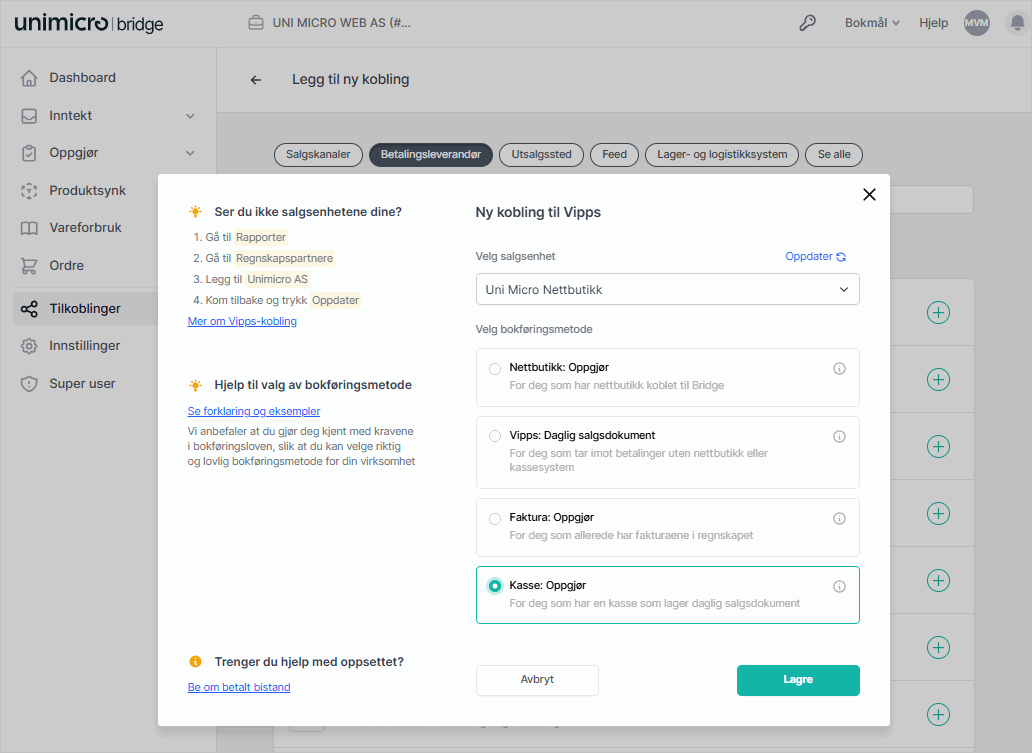Viewport: 1032px width, 753px height.
Task: Open Produktsynk sidebar icon
Action: (29, 191)
